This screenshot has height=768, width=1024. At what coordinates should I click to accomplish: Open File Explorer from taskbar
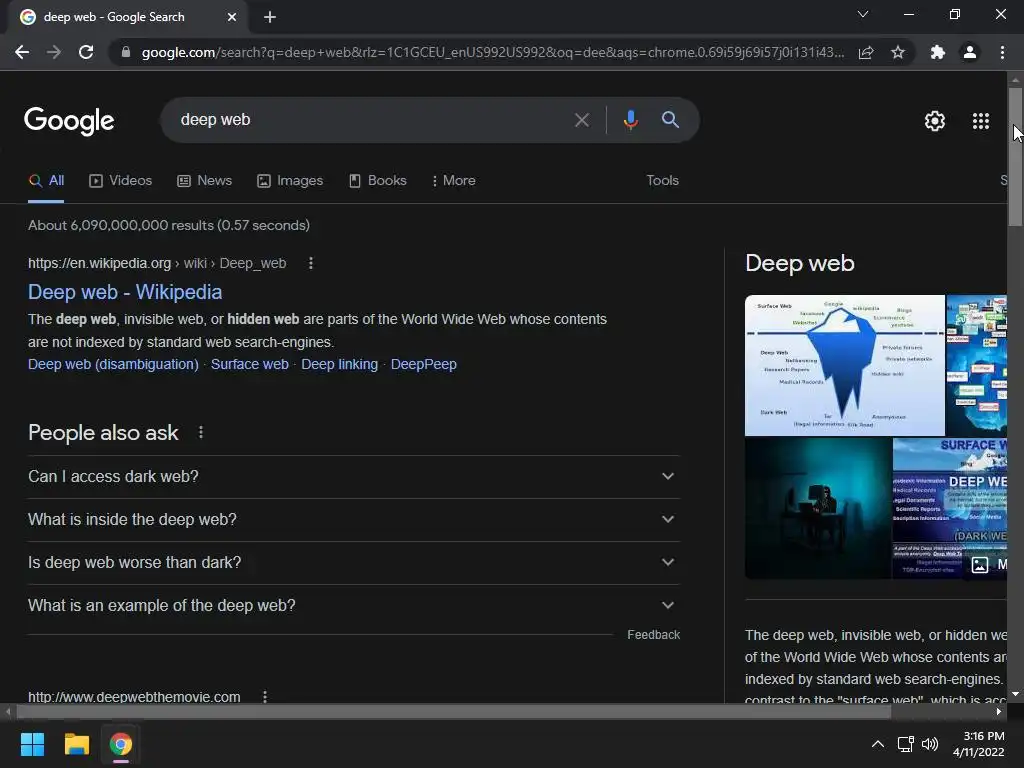pos(76,744)
